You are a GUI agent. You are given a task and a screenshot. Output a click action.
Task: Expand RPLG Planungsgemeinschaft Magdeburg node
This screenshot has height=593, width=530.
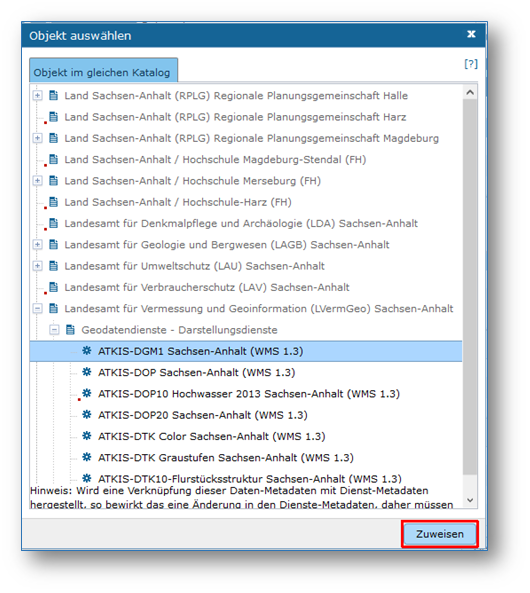pos(37,138)
